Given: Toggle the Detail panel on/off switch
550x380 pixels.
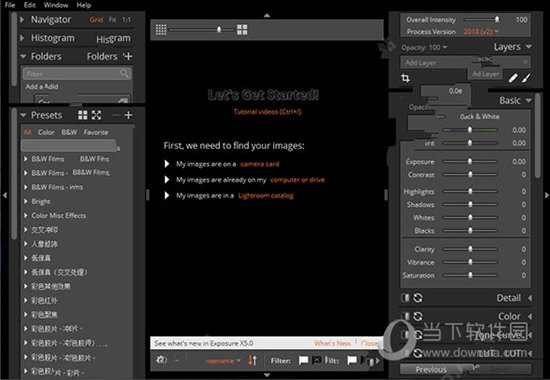Looking at the screenshot, I should pos(405,298).
